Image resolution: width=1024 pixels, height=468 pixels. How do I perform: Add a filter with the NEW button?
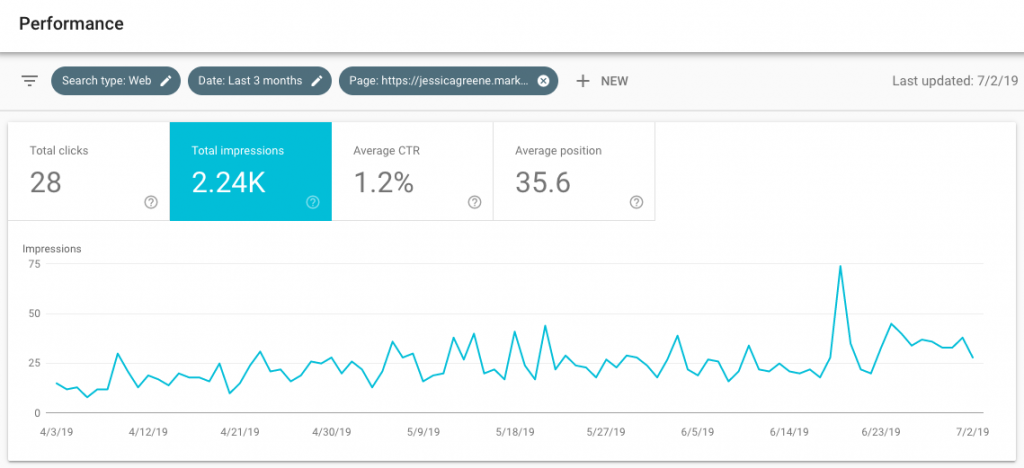click(x=602, y=81)
